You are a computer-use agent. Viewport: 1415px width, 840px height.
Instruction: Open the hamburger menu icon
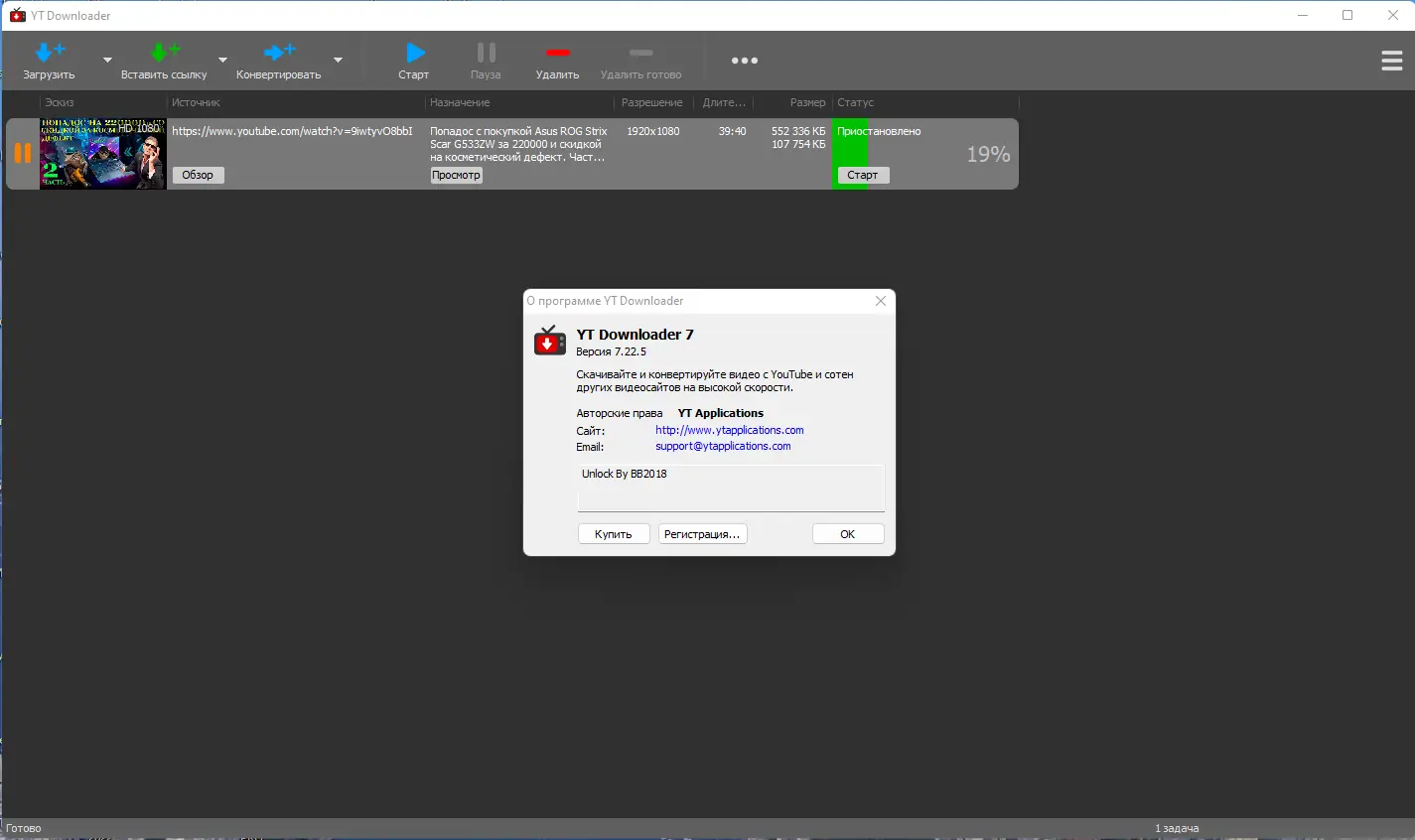tap(1390, 60)
